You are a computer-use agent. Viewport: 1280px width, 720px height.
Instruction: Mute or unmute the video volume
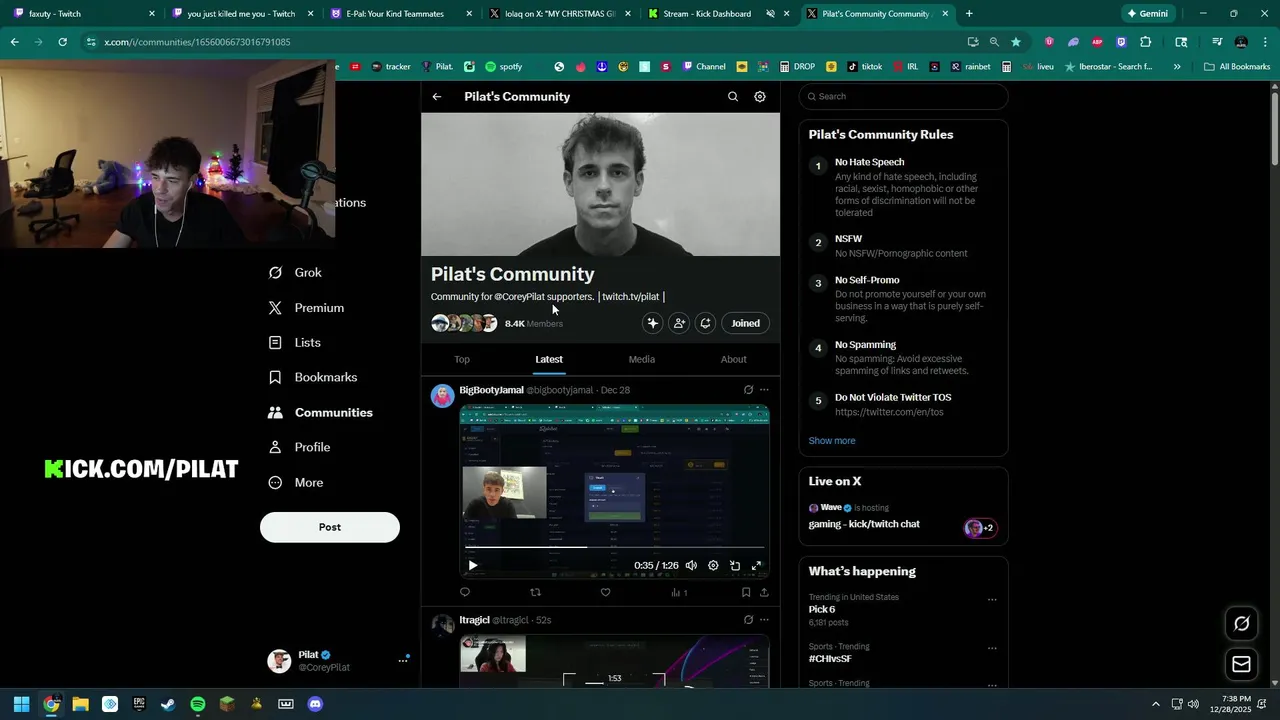point(691,566)
